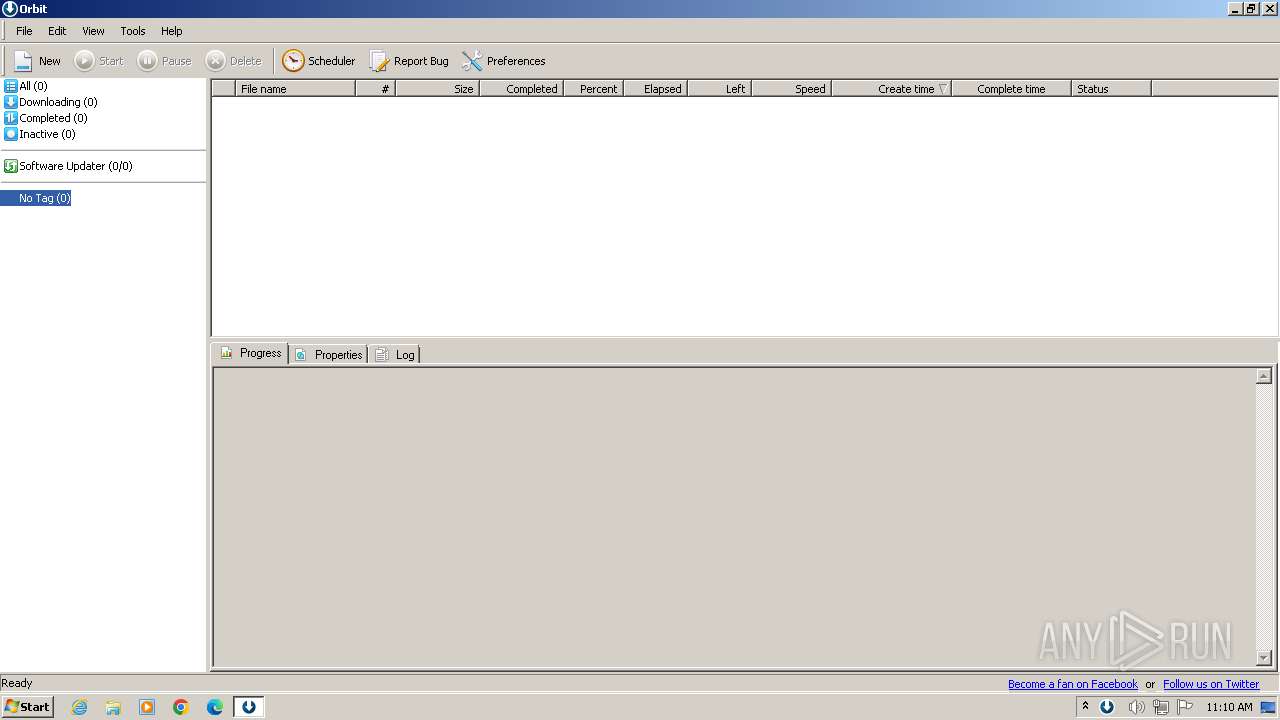Open the Report Bug tool
Viewport: 1280px width, 720px height.
pos(409,61)
